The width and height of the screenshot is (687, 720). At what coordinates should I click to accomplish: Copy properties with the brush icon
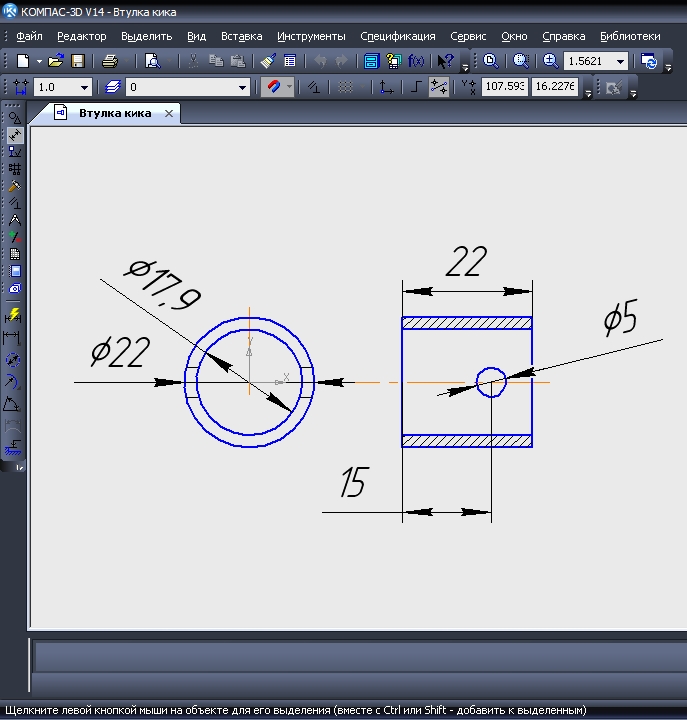pos(268,61)
